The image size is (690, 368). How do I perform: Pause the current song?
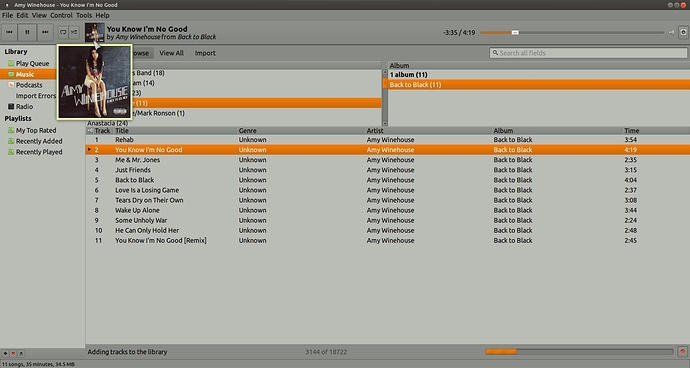coord(27,32)
